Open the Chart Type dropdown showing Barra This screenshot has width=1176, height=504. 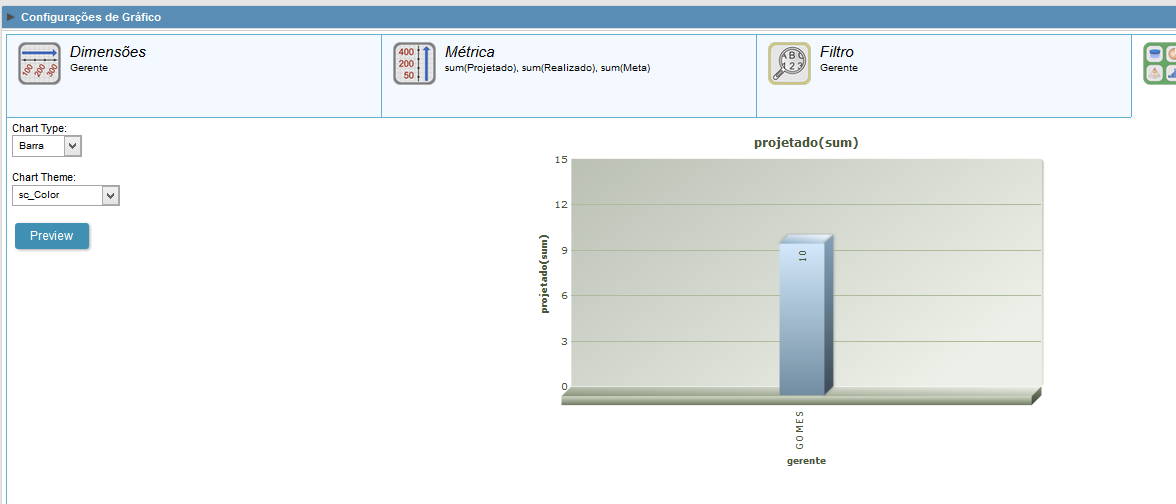(x=47, y=146)
